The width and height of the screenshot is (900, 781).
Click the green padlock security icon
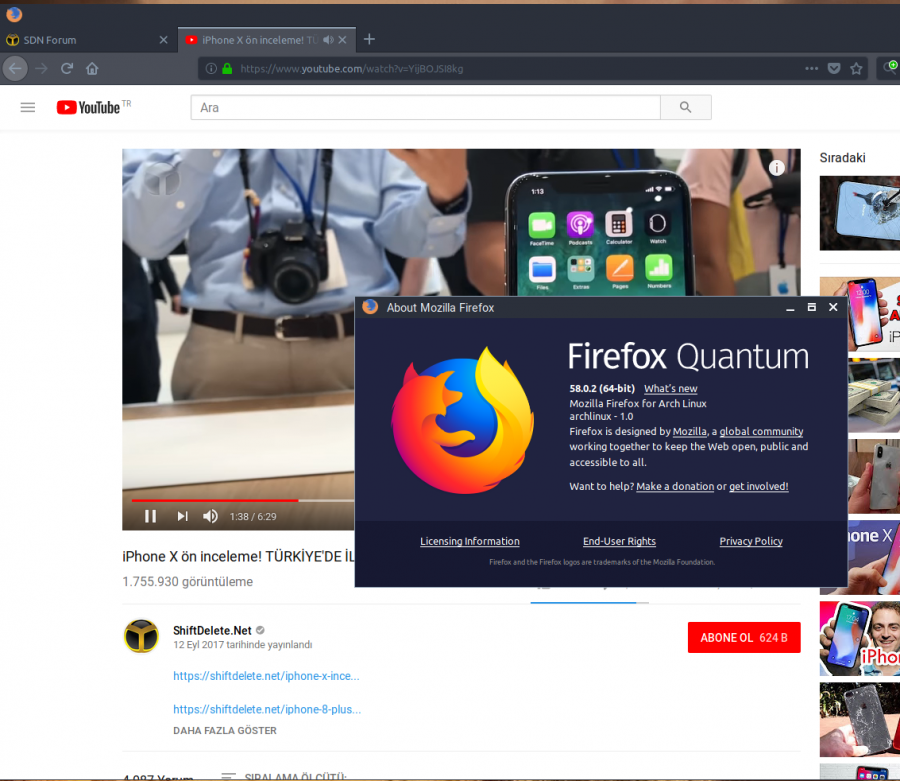coord(227,69)
